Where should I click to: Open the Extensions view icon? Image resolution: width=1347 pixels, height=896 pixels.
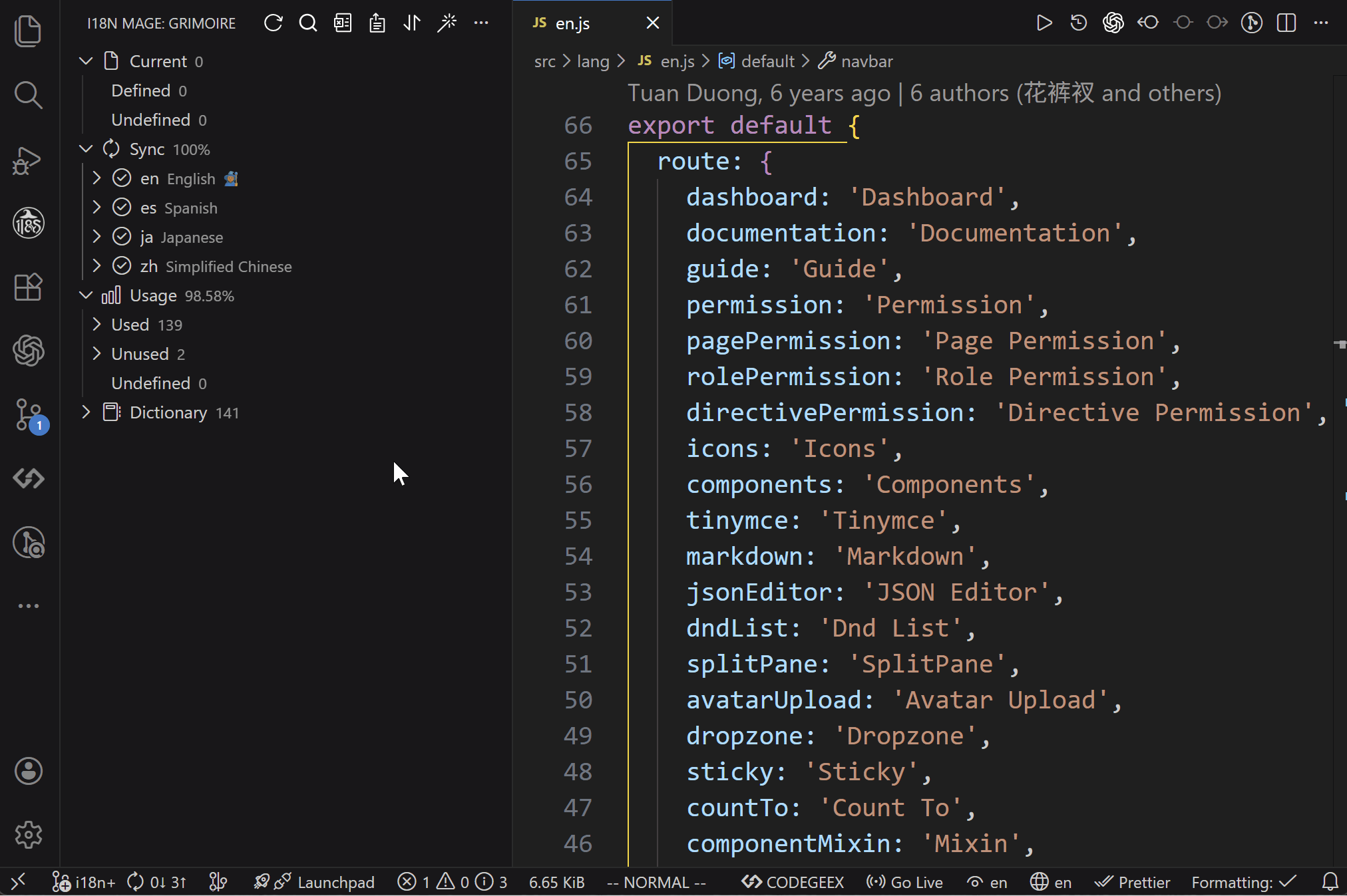pos(28,287)
